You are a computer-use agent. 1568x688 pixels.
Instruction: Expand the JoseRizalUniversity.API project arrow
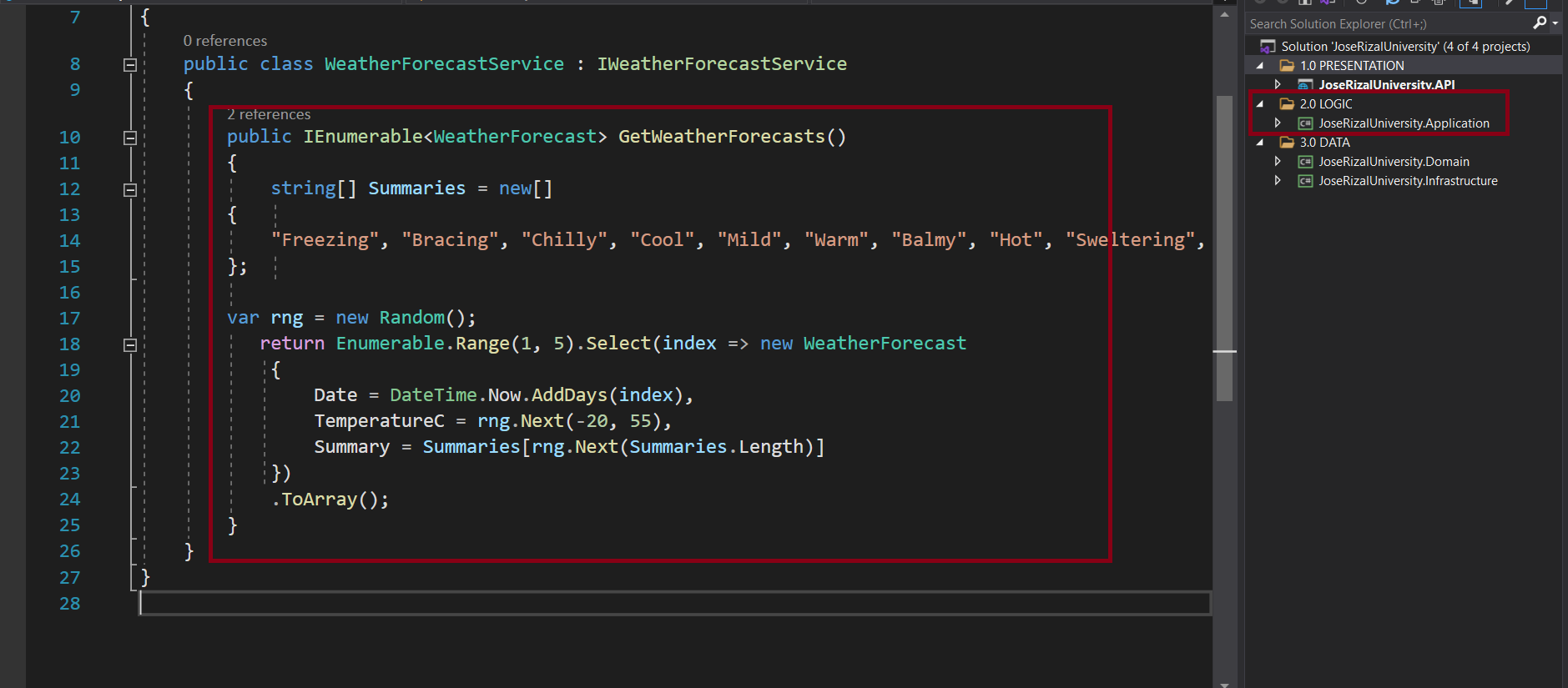click(x=1278, y=84)
